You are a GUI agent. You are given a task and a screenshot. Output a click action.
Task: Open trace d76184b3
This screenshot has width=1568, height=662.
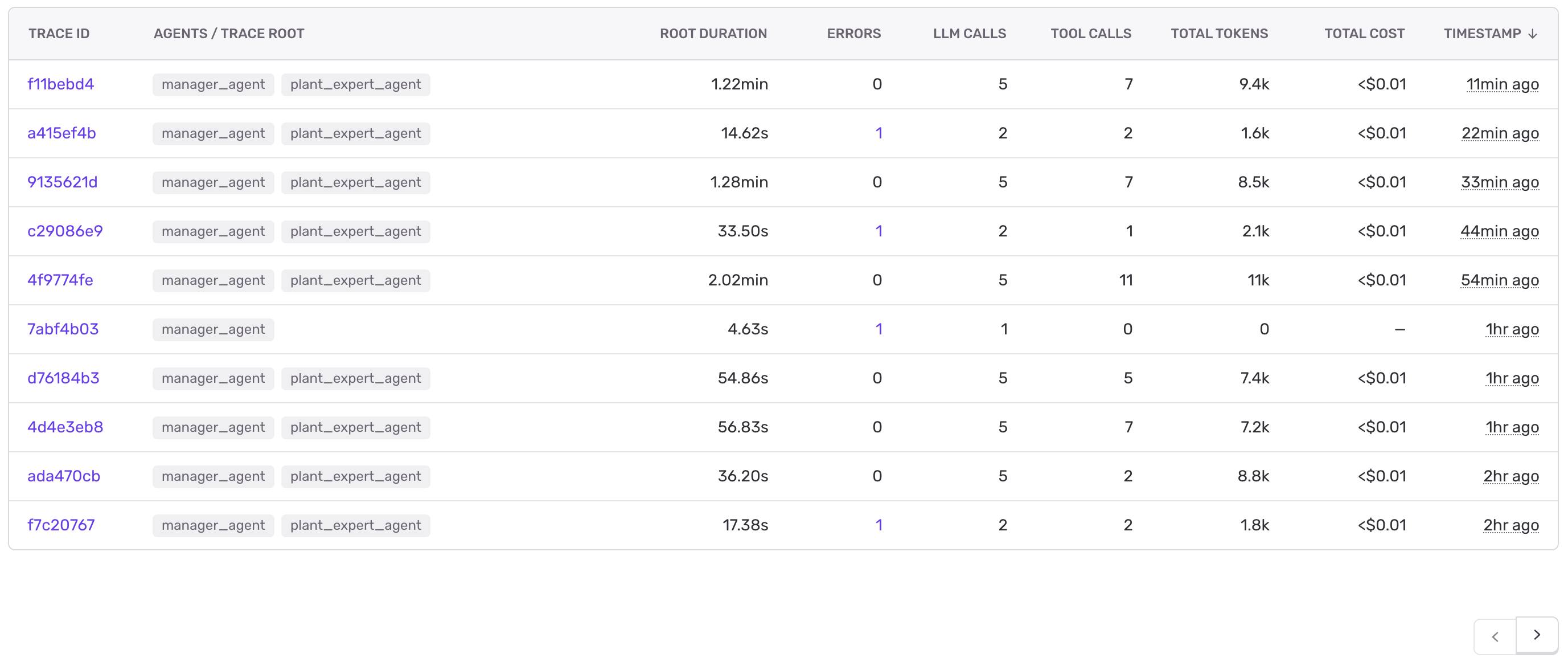point(63,378)
